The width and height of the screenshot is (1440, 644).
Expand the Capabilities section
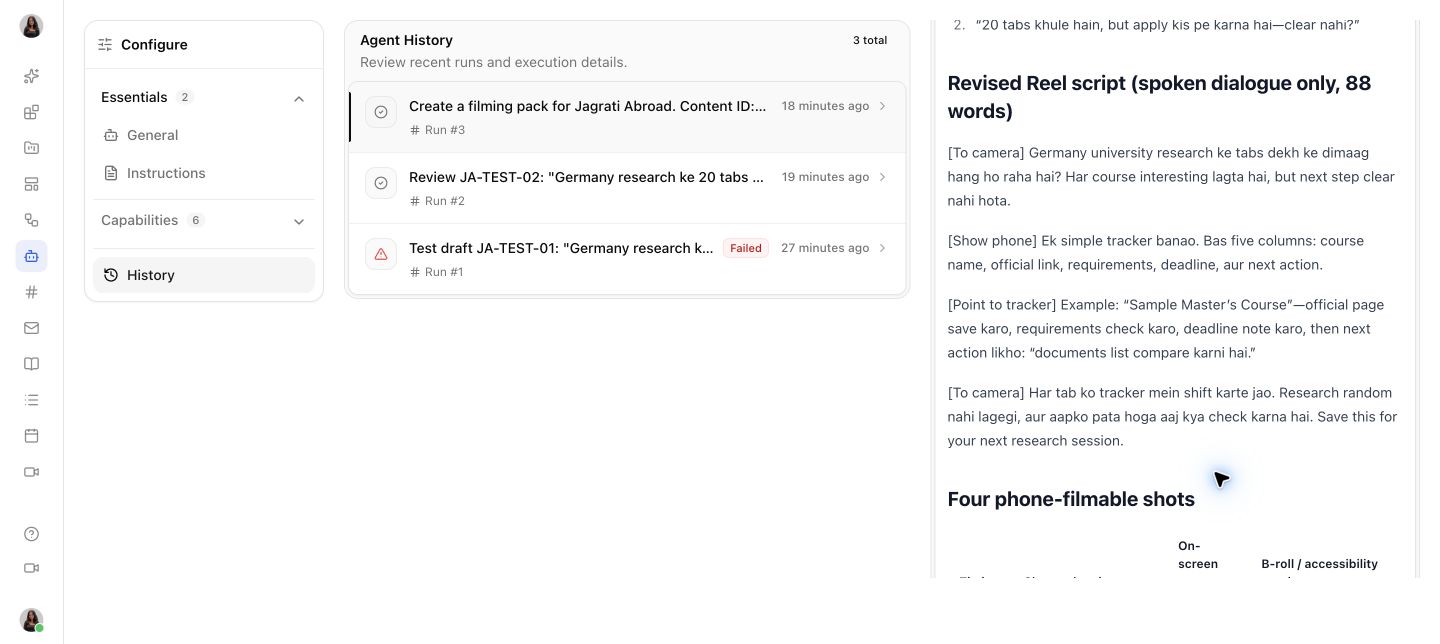coord(299,221)
